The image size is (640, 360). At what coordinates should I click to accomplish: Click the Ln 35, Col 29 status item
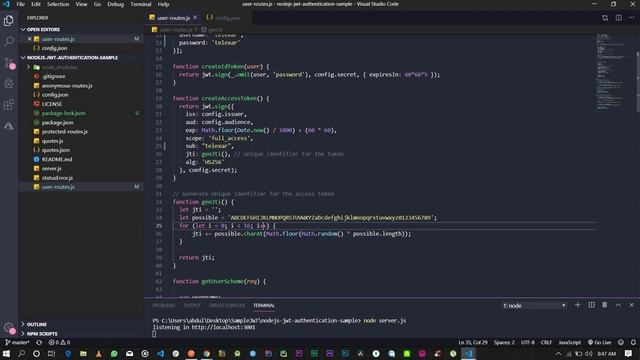click(x=473, y=342)
